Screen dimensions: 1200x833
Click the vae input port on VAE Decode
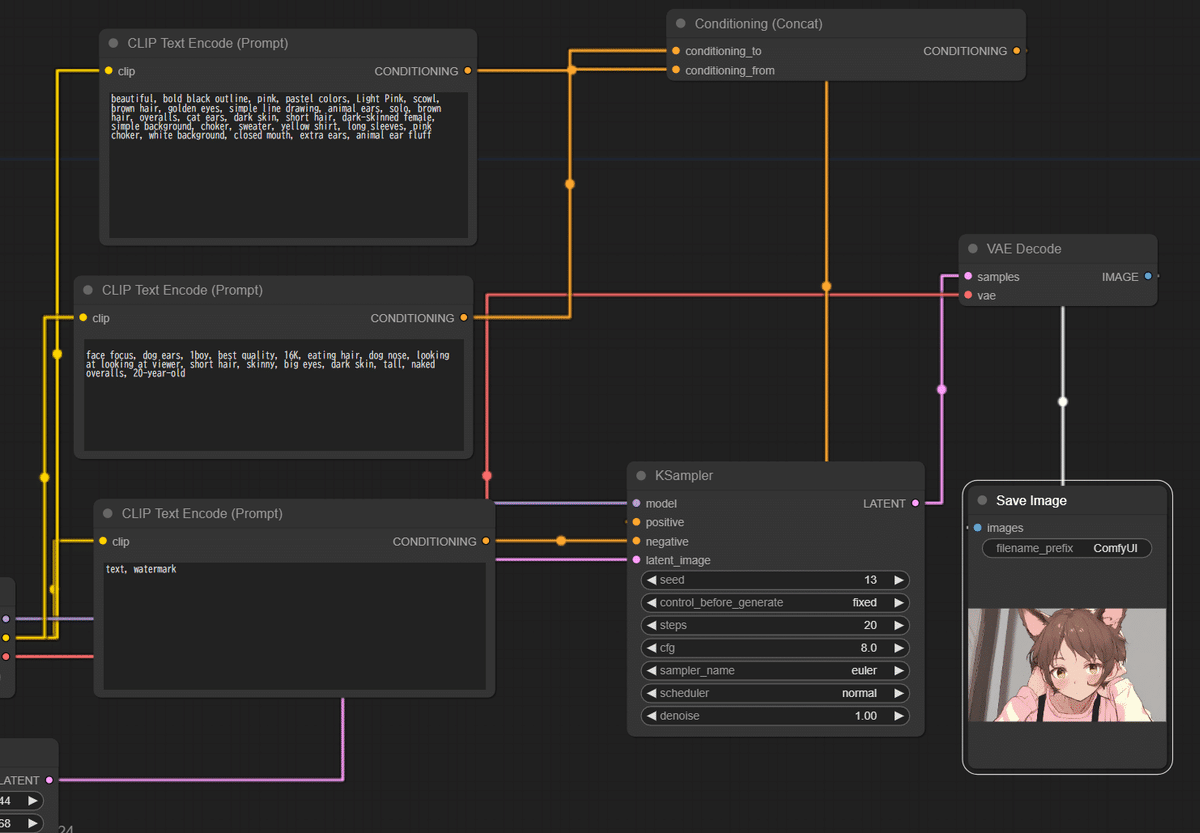coord(968,296)
